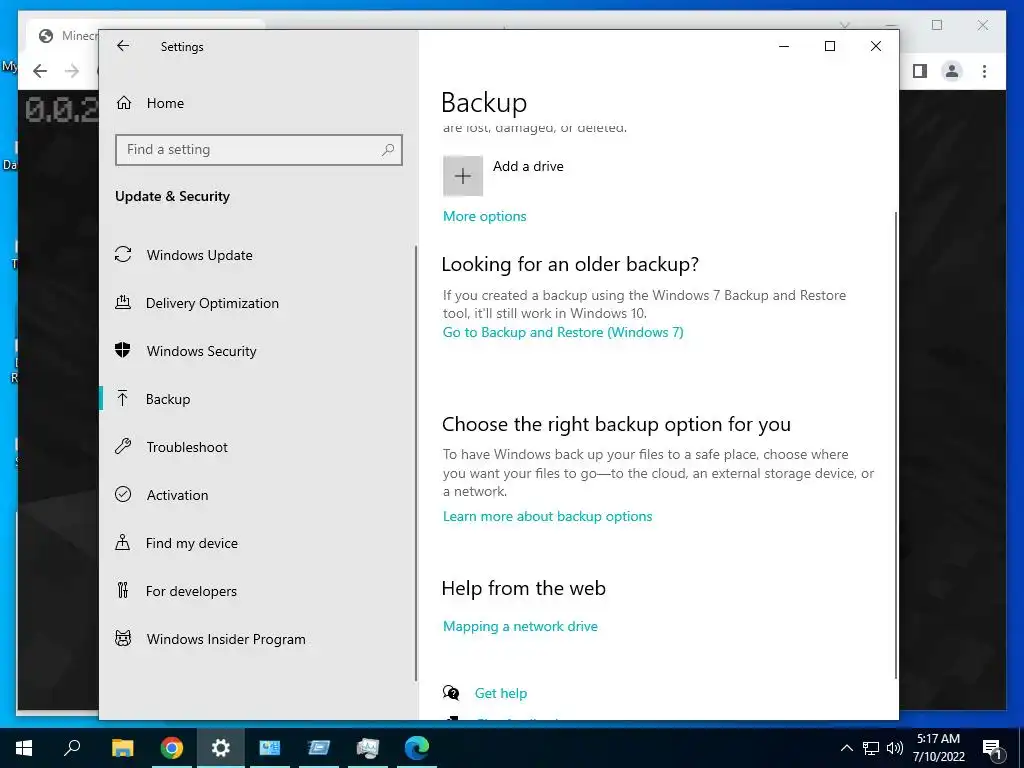
Task: Open Windows Security section
Action: pos(201,351)
